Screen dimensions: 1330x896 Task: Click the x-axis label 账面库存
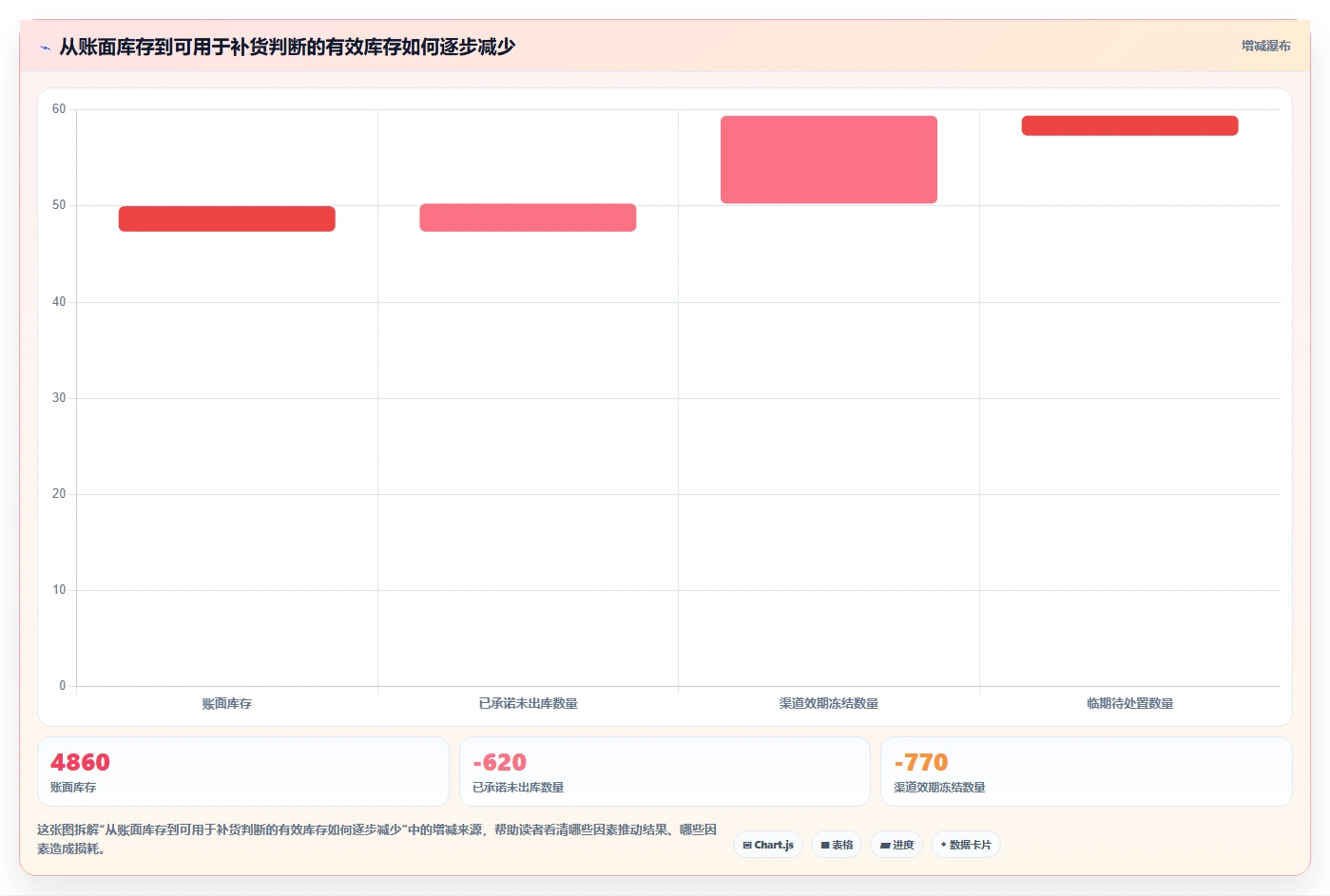pyautogui.click(x=227, y=704)
